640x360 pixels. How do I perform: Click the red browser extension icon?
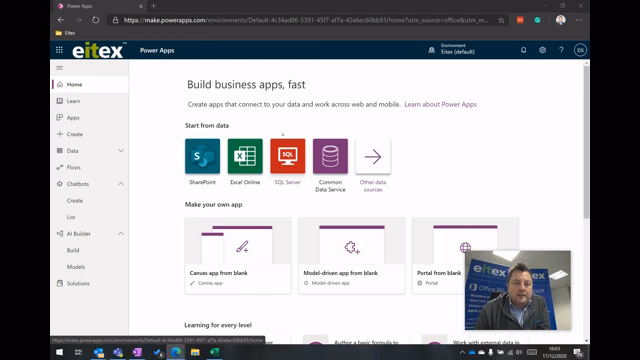[520, 20]
